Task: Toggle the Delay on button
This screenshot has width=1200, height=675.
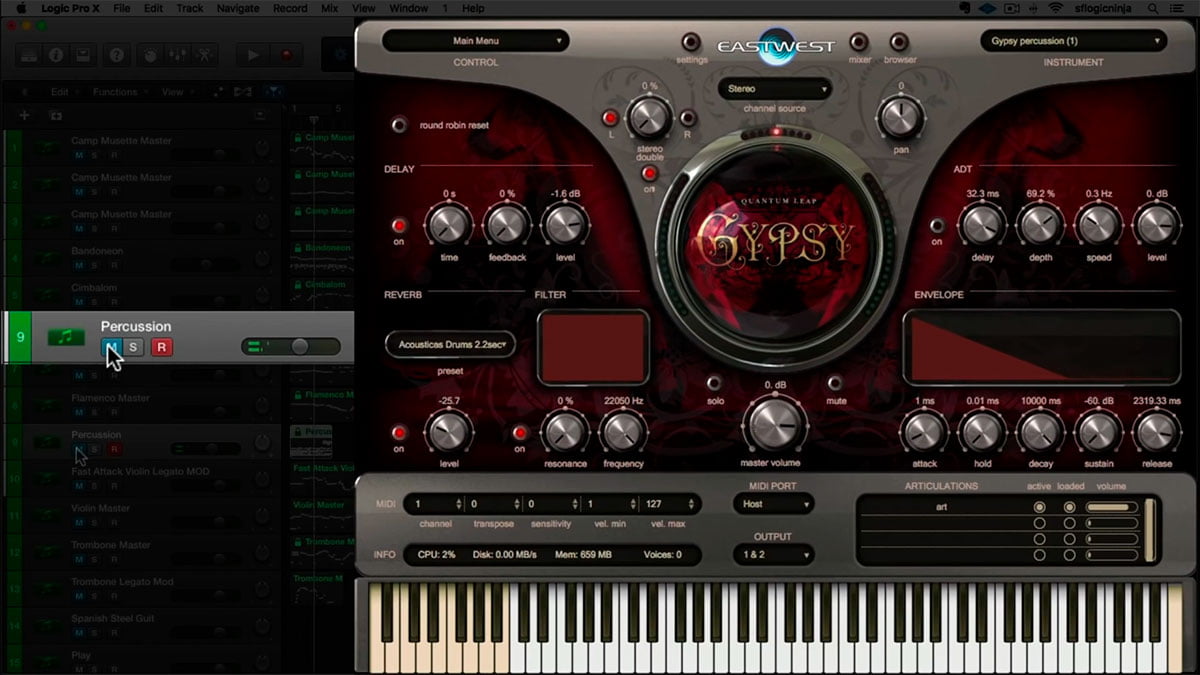Action: pyautogui.click(x=399, y=225)
